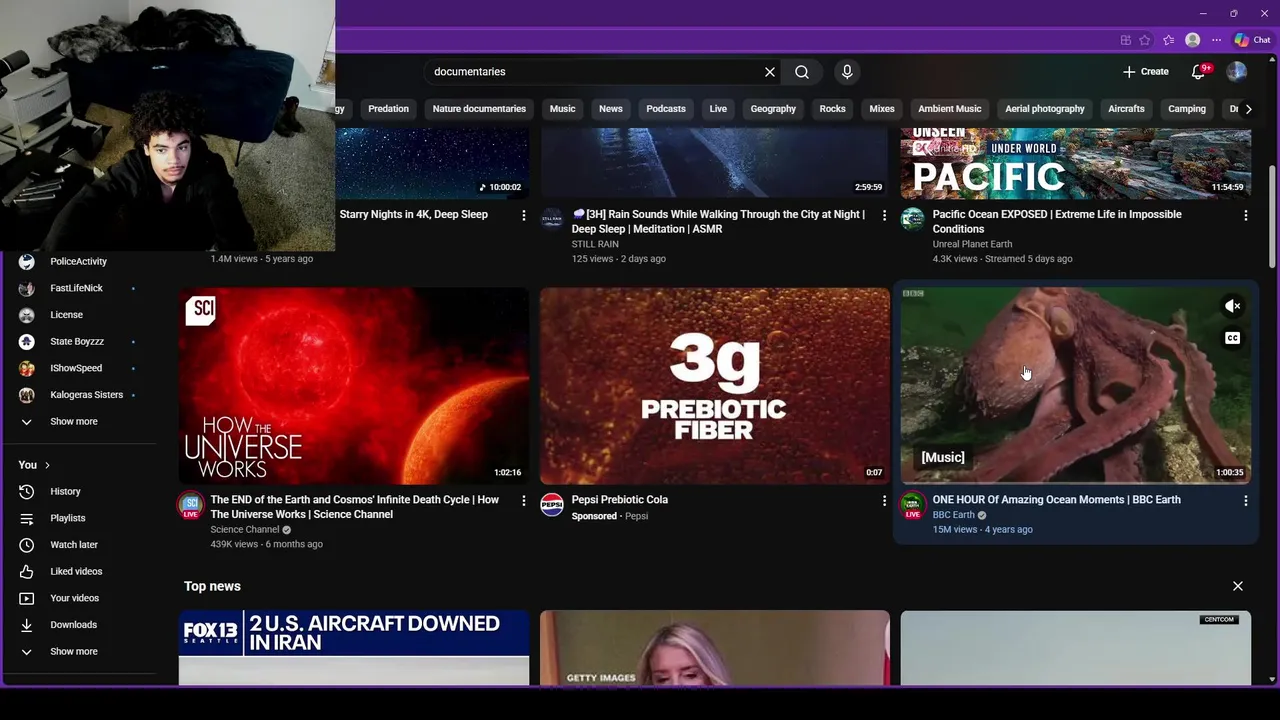
Task: Select the Geography filter chip
Action: tap(773, 109)
